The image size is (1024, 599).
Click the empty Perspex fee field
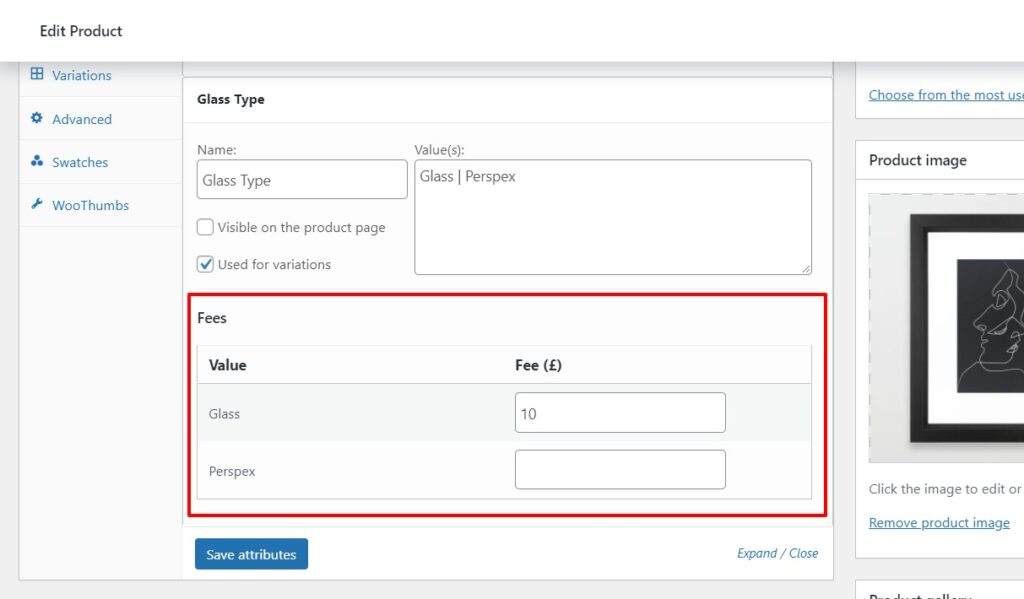tap(620, 469)
